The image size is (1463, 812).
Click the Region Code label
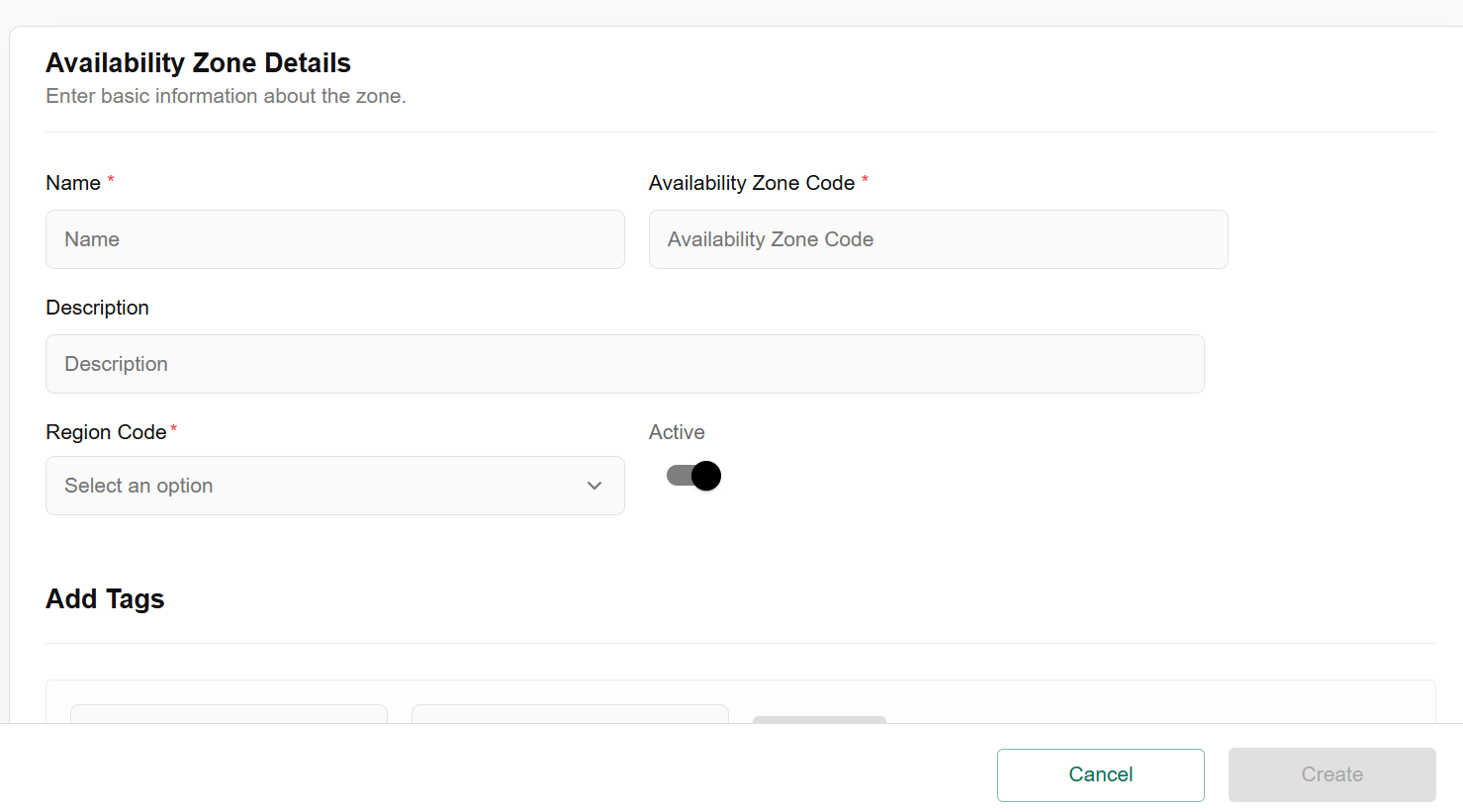(106, 432)
